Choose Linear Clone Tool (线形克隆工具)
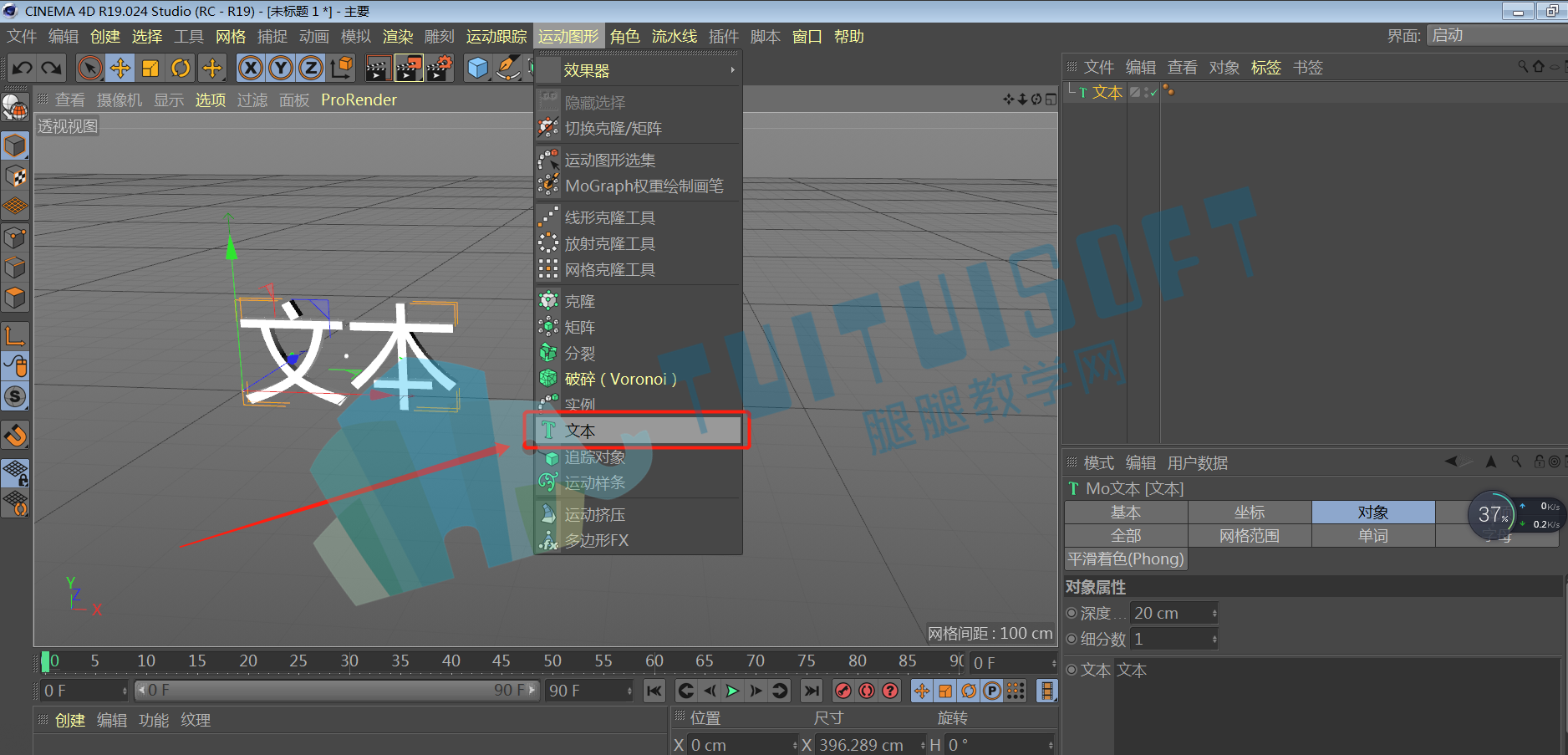1568x755 pixels. pyautogui.click(x=639, y=217)
